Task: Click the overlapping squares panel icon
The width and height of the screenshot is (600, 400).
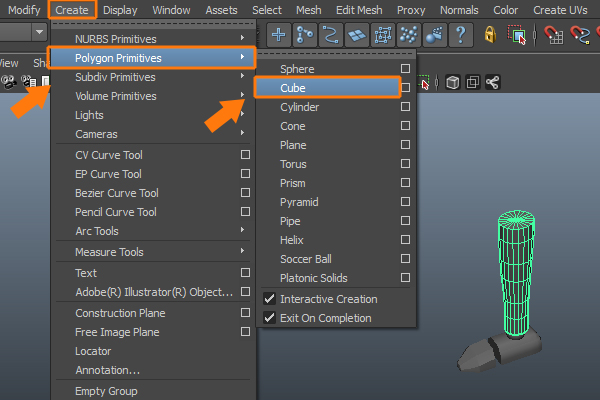Action: coord(473,82)
